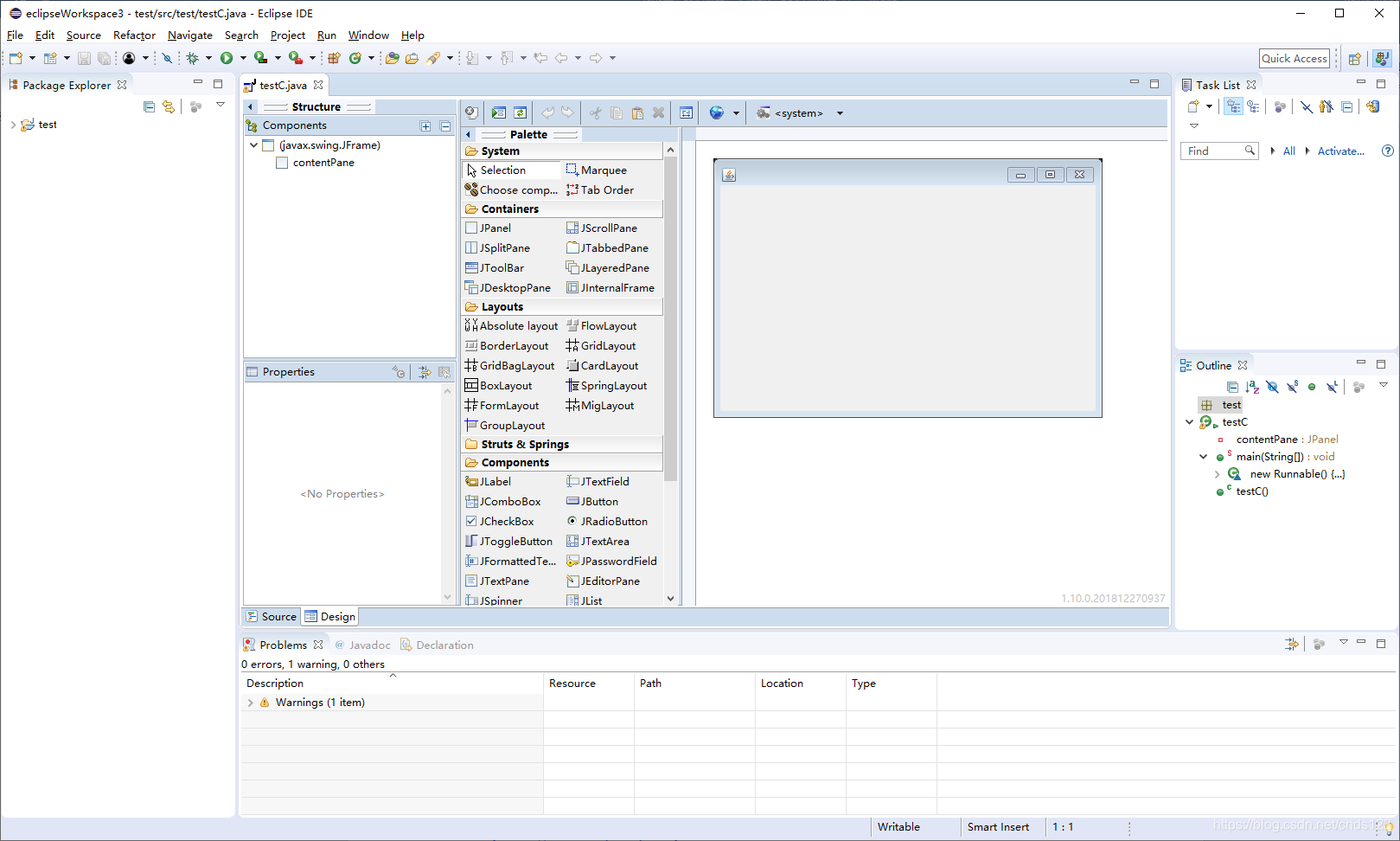Click the Test/Preview icon in the design toolbar

(x=499, y=112)
